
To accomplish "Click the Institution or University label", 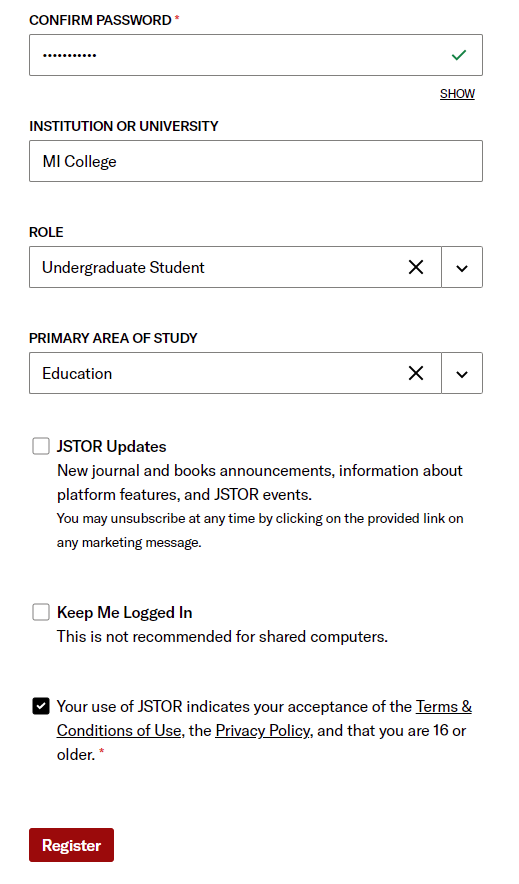I will [x=124, y=126].
